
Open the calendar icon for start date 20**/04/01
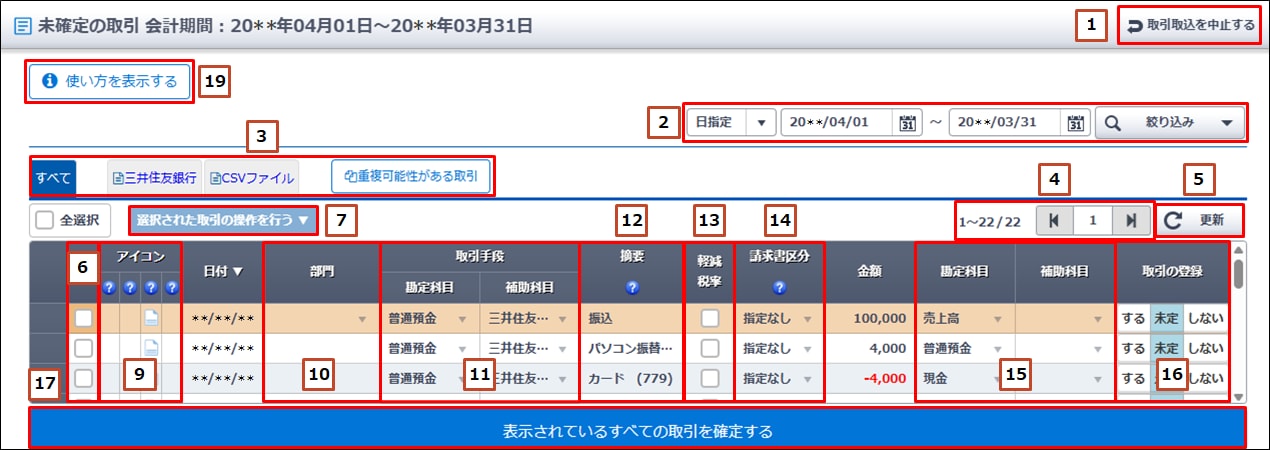coord(907,123)
